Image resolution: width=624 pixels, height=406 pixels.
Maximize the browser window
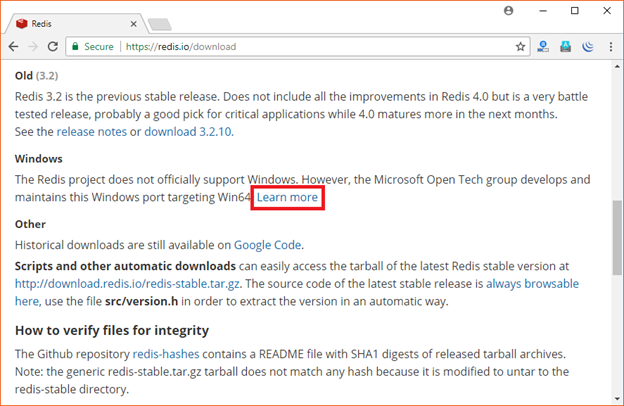(575, 11)
